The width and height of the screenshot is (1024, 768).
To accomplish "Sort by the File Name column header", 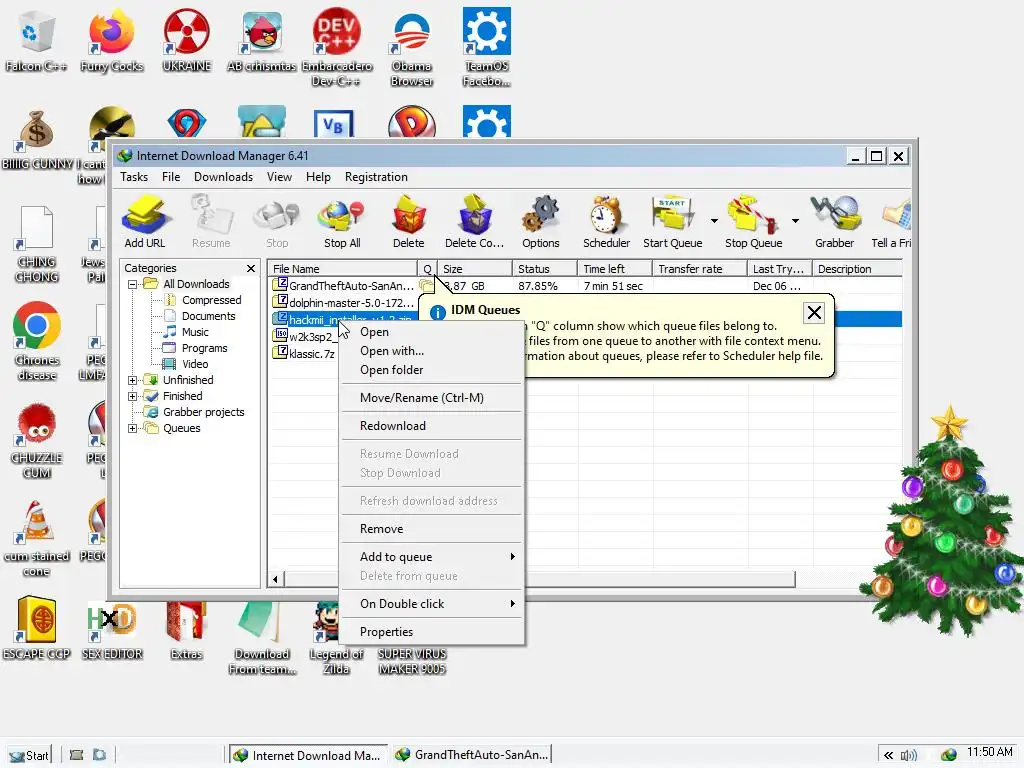I will pos(342,268).
